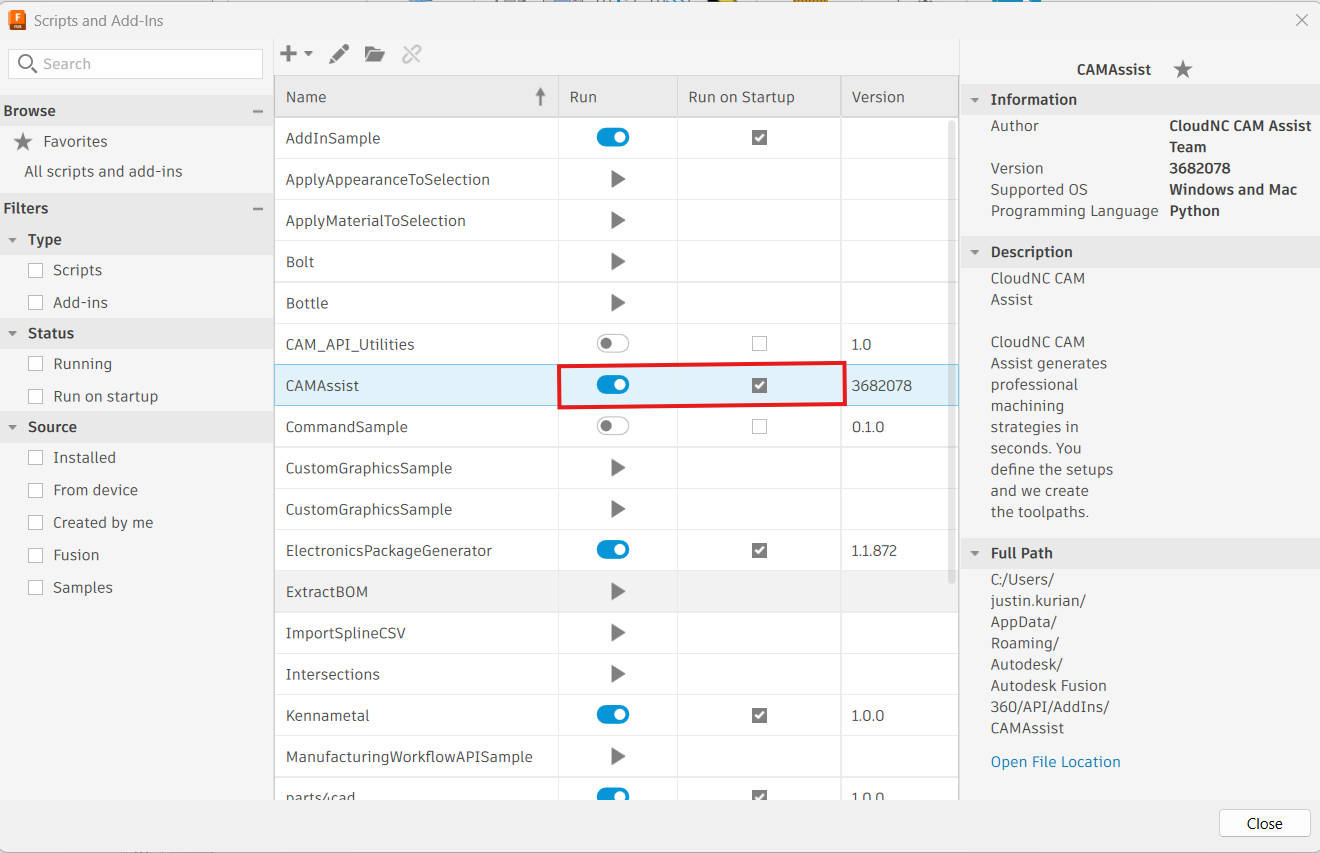Image resolution: width=1320 pixels, height=853 pixels.
Task: Tick the From device filter
Action: 36,490
